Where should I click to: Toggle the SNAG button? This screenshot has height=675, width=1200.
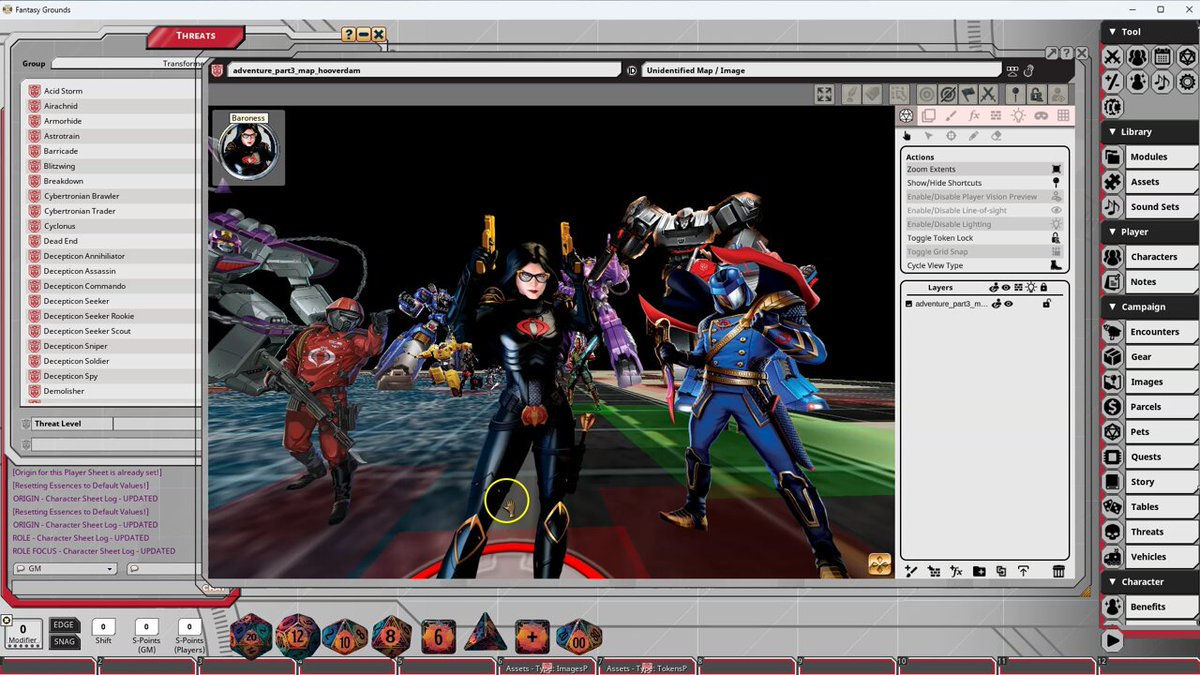coord(64,642)
